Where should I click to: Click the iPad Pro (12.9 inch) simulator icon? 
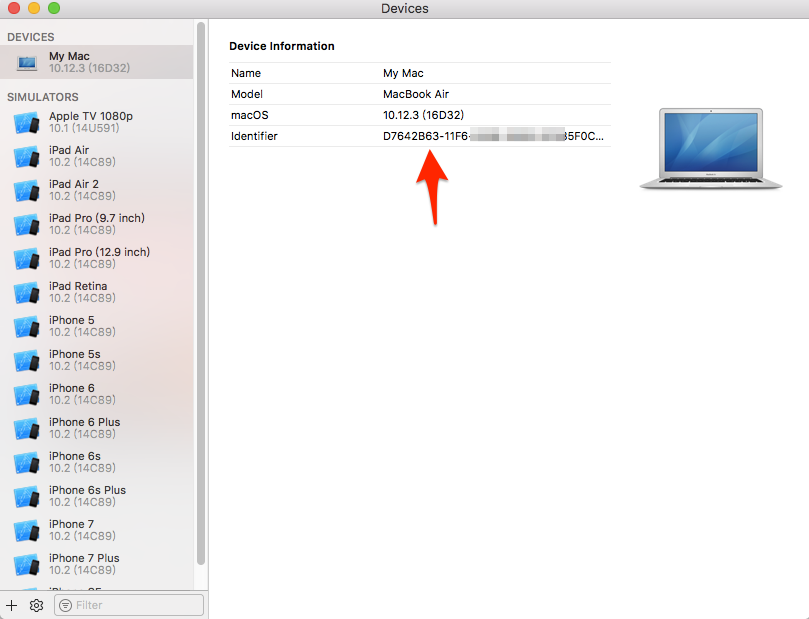point(26,259)
